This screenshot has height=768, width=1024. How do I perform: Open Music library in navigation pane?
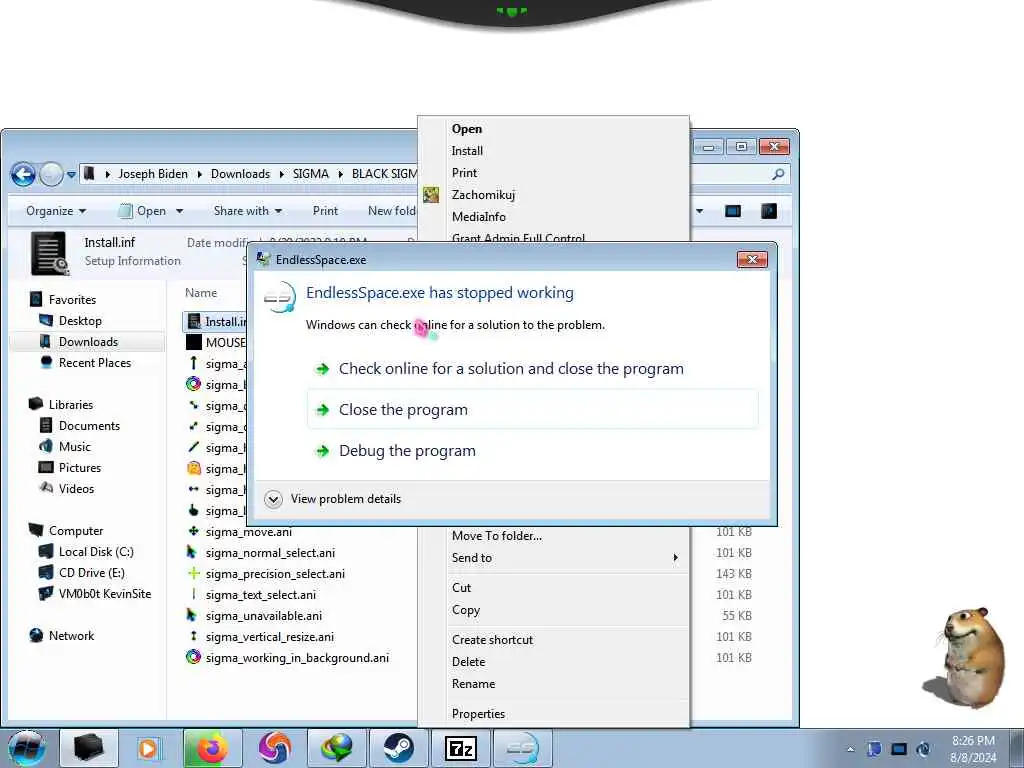74,447
